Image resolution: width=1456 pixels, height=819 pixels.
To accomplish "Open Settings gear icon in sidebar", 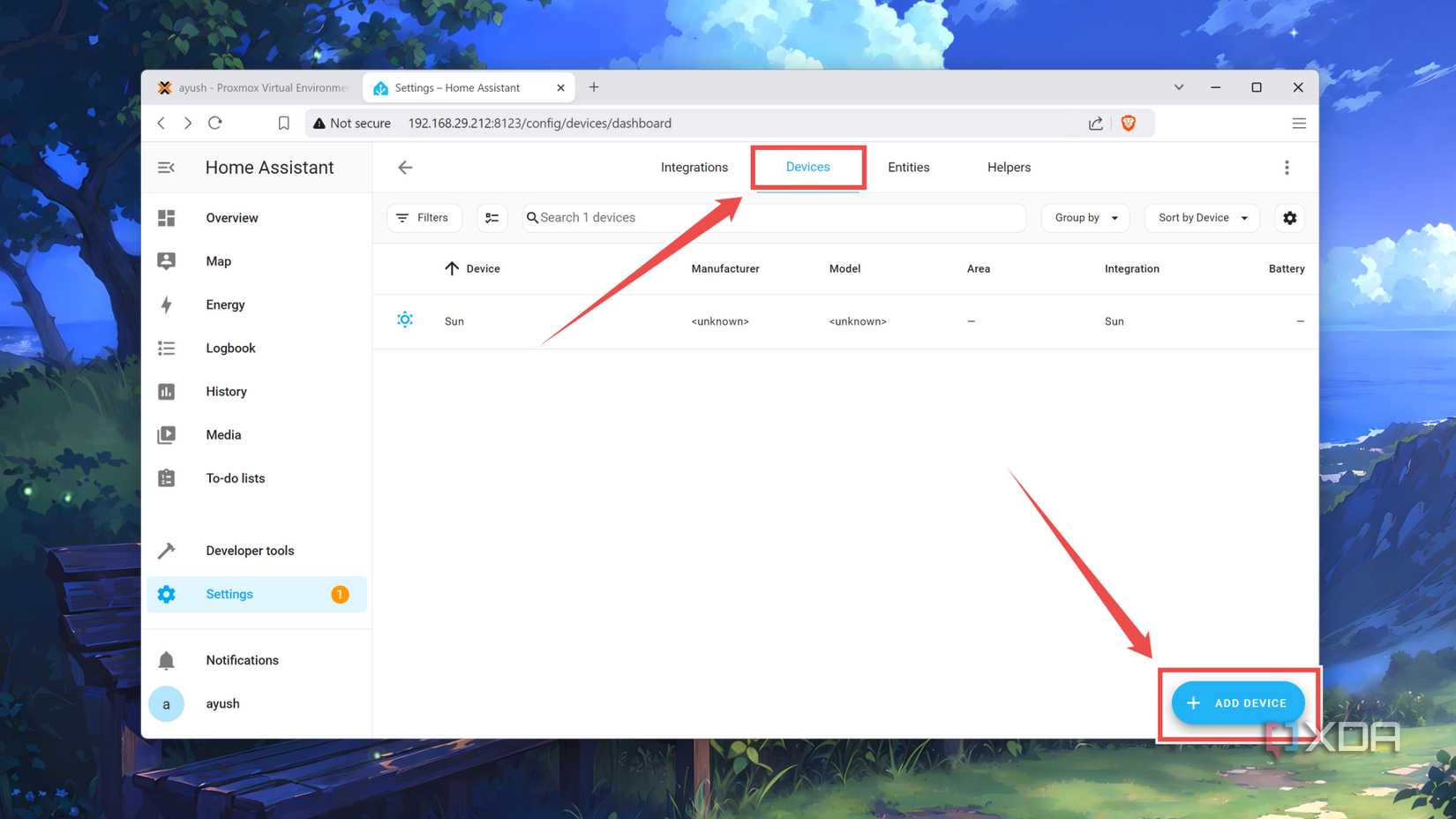I will (166, 594).
